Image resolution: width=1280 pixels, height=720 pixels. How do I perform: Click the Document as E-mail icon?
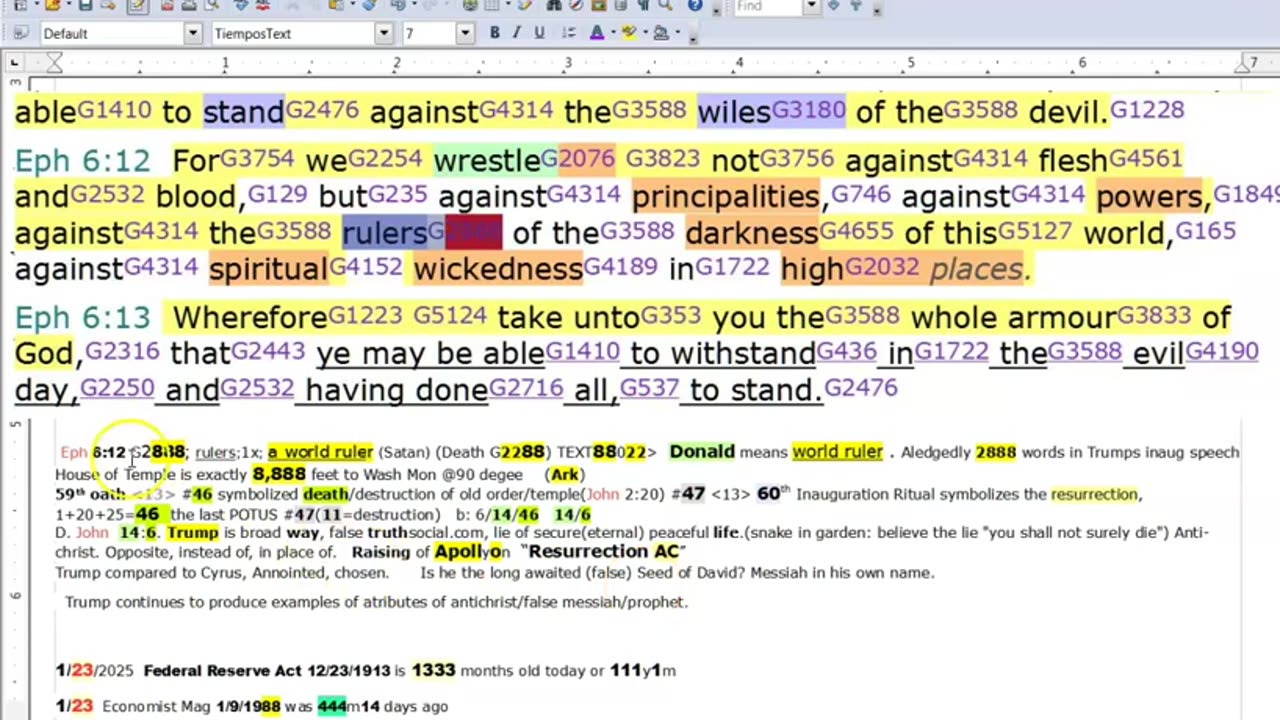(108, 5)
